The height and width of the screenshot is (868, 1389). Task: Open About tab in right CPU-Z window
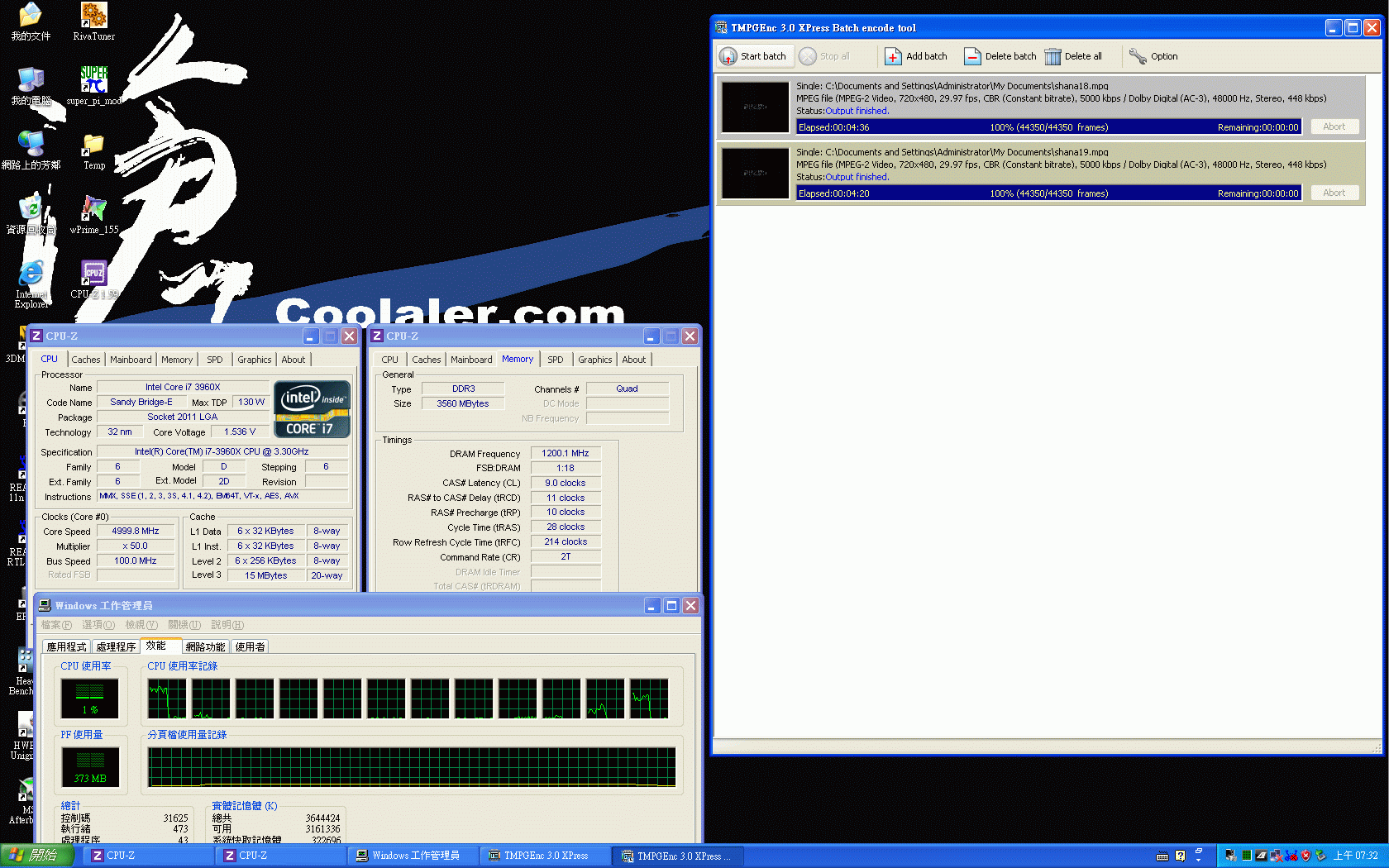coord(633,360)
